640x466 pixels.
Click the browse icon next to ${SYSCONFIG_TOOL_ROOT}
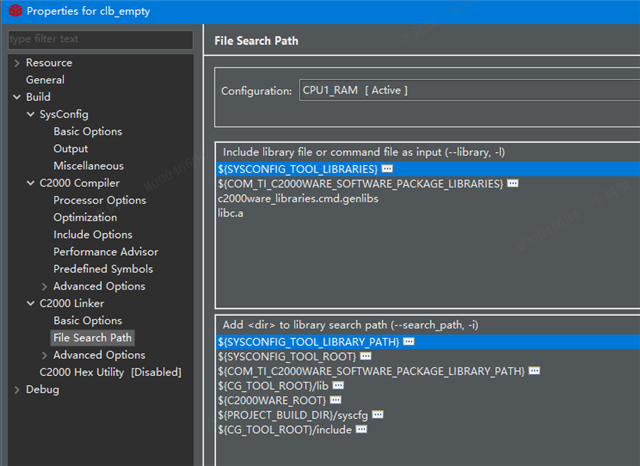(x=366, y=356)
